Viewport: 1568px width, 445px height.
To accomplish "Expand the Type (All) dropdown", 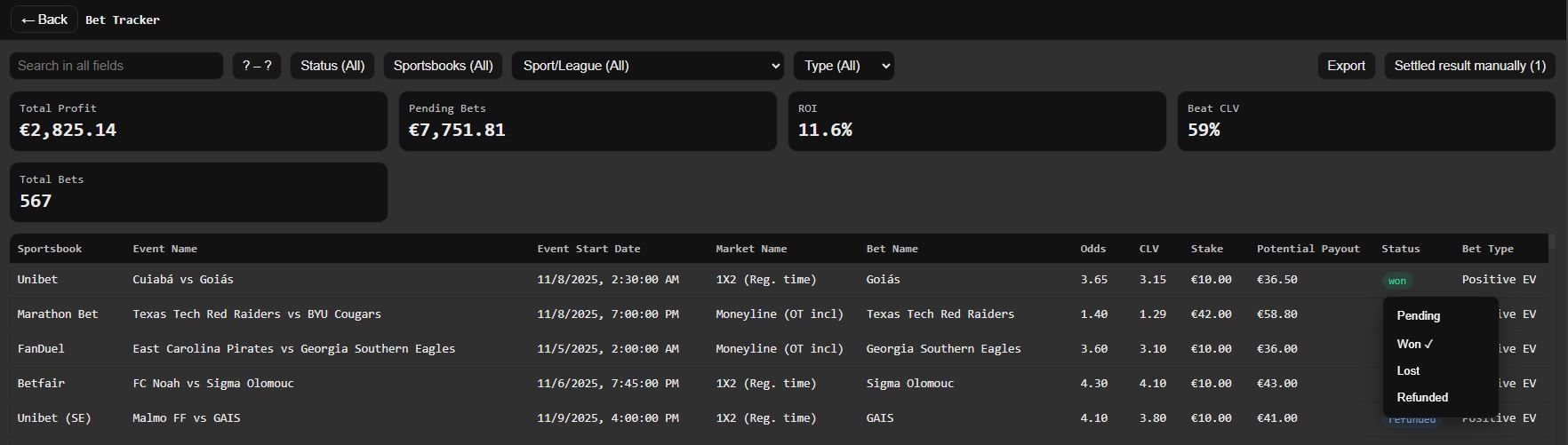I will [844, 66].
